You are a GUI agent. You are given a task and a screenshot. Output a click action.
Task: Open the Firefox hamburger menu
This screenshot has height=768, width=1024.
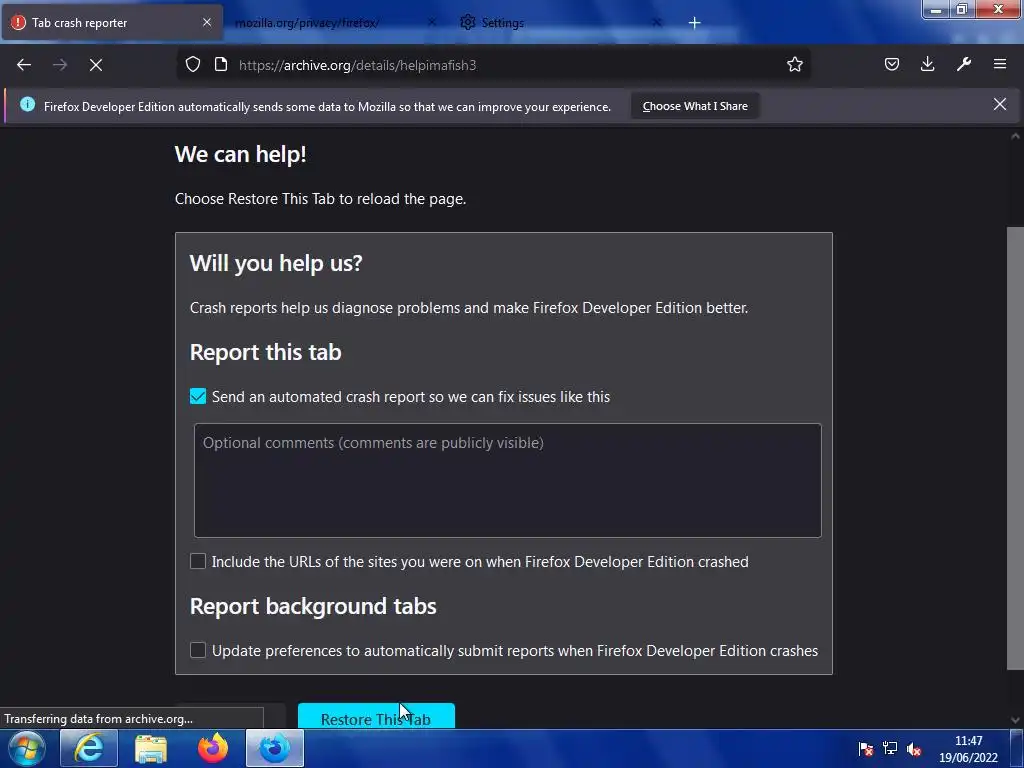(x=1000, y=64)
